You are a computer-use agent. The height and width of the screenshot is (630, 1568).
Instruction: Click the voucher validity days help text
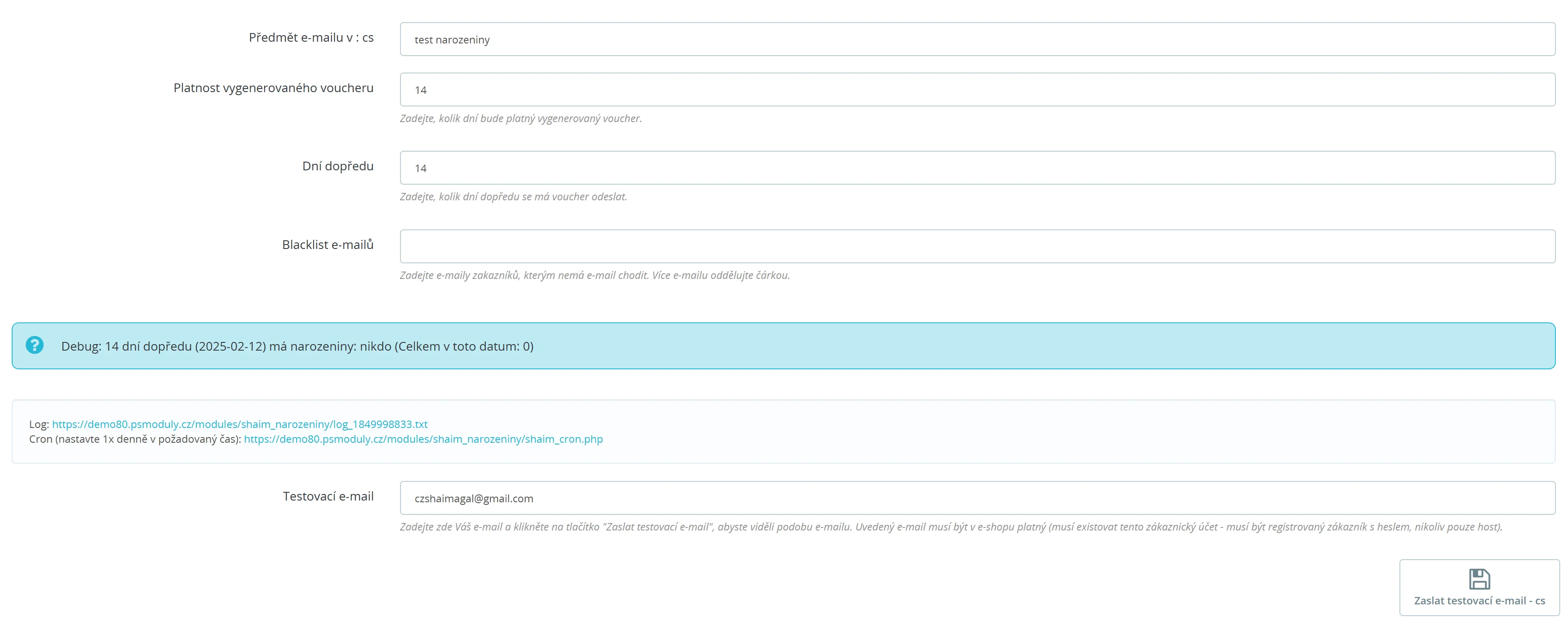[520, 119]
